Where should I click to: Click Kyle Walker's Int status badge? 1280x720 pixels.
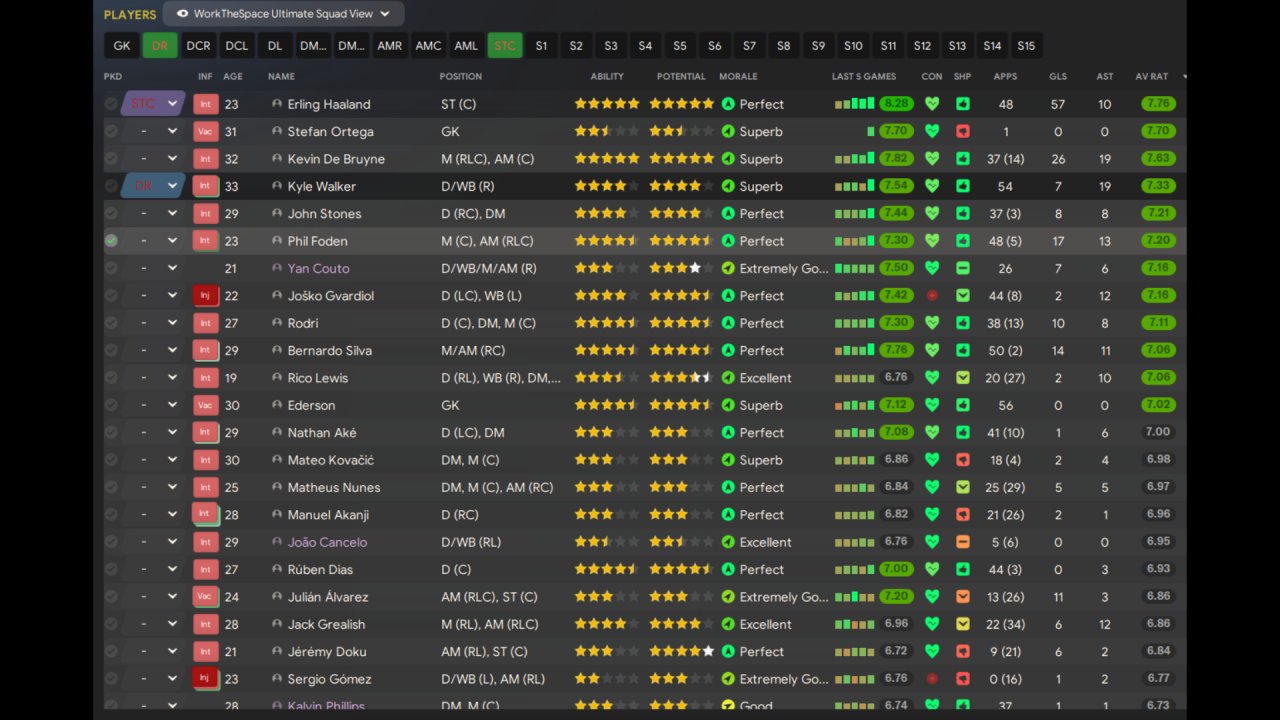205,186
